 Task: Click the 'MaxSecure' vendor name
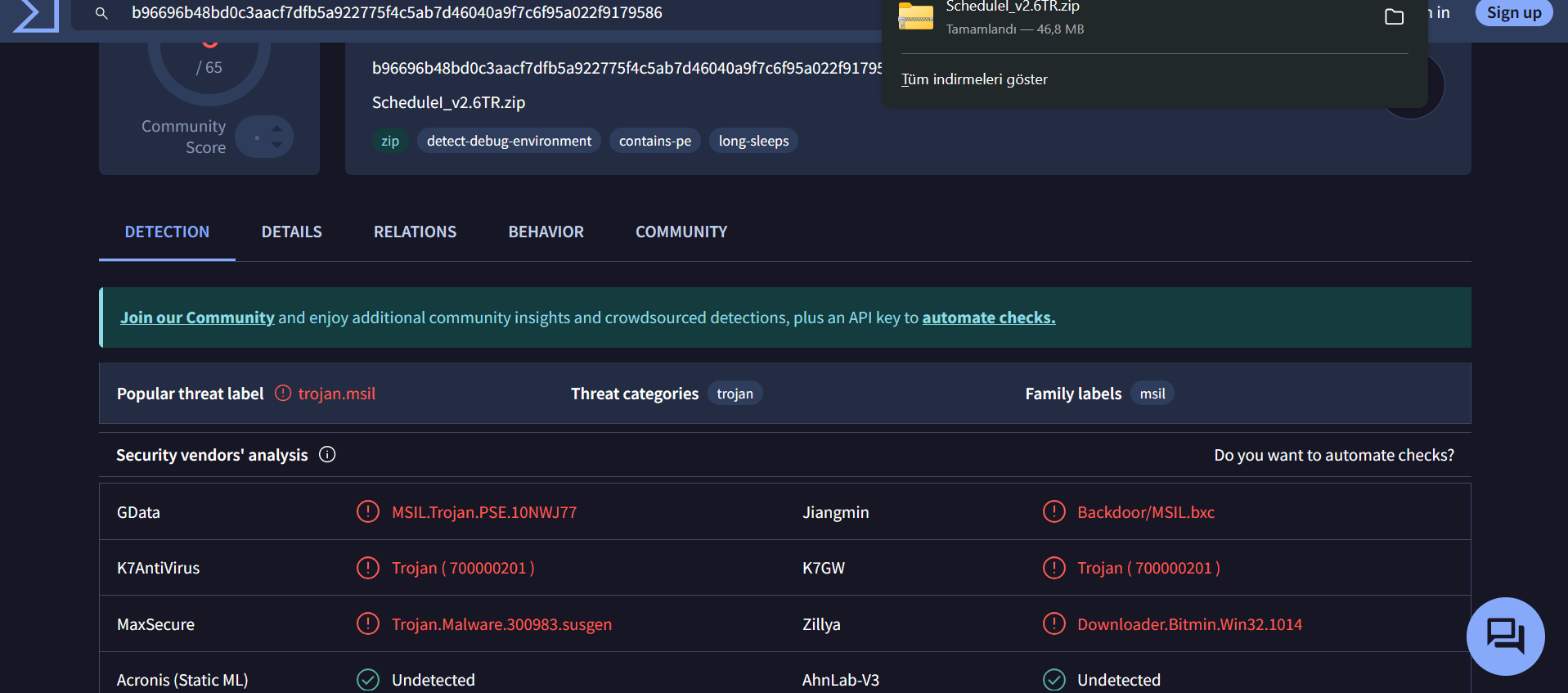(x=155, y=624)
